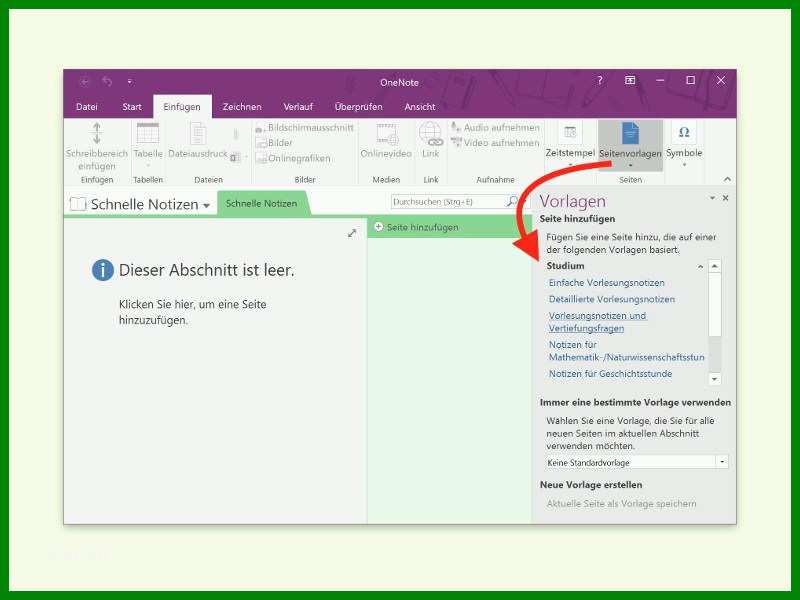Pick Notizen für Mathematik-/Naturwissenschaftsstunde template
The image size is (800, 600).
click(x=627, y=351)
